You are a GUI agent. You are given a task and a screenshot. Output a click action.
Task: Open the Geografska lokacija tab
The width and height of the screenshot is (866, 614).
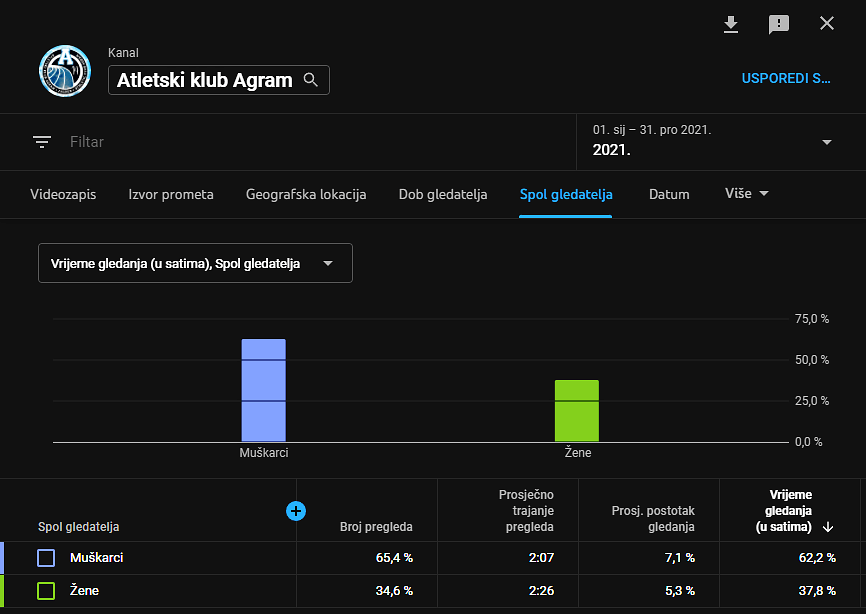point(306,195)
